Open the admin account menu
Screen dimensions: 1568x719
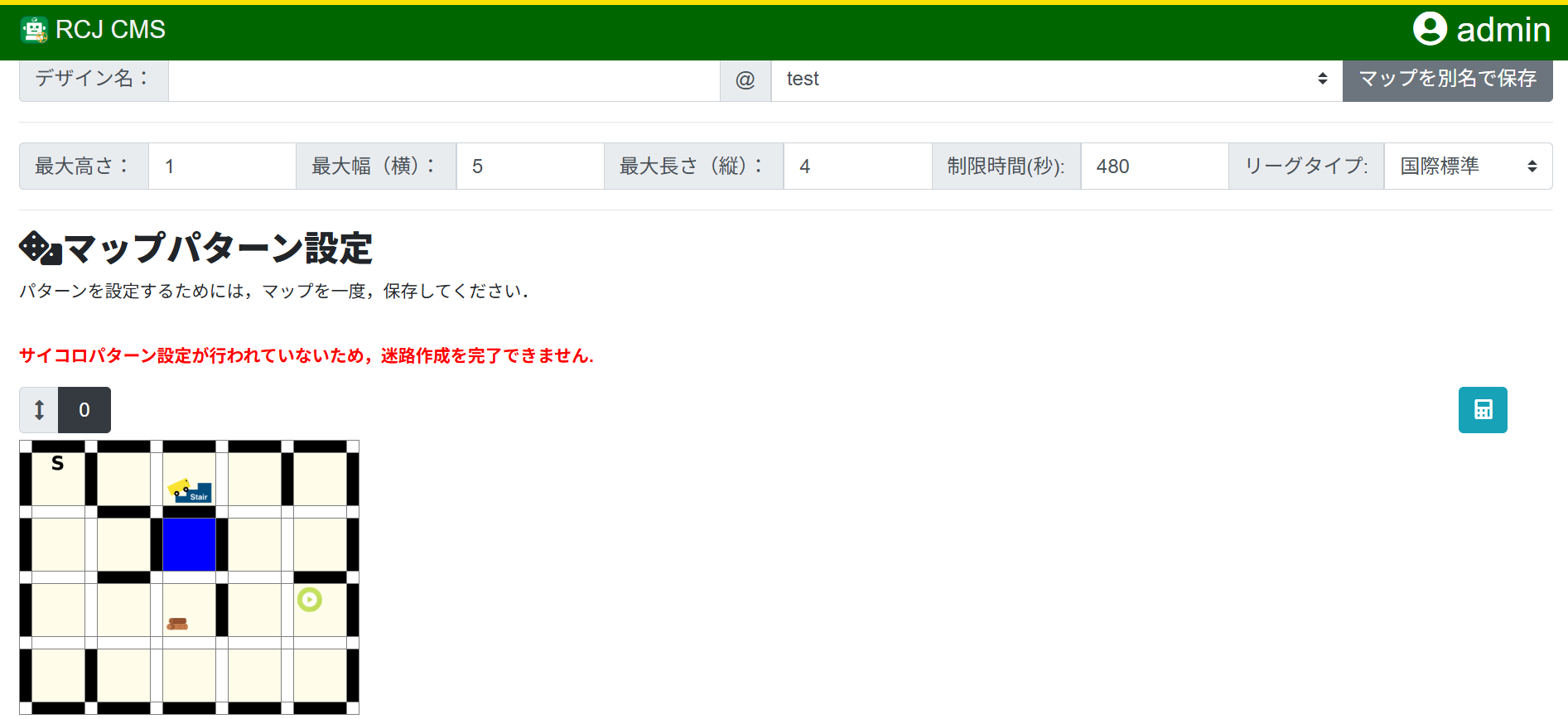click(x=1481, y=29)
